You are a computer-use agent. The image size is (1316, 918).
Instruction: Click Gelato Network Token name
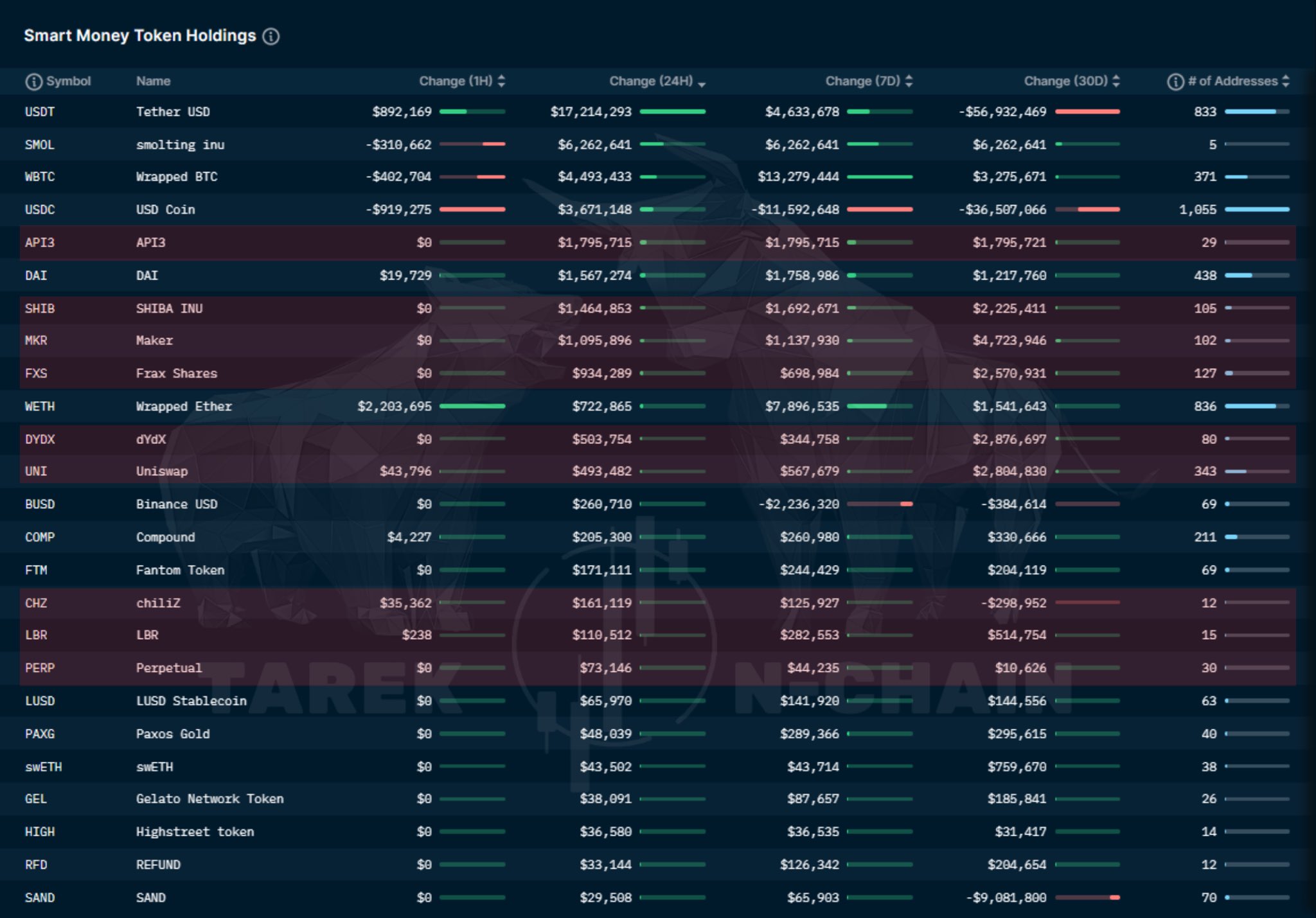click(209, 799)
